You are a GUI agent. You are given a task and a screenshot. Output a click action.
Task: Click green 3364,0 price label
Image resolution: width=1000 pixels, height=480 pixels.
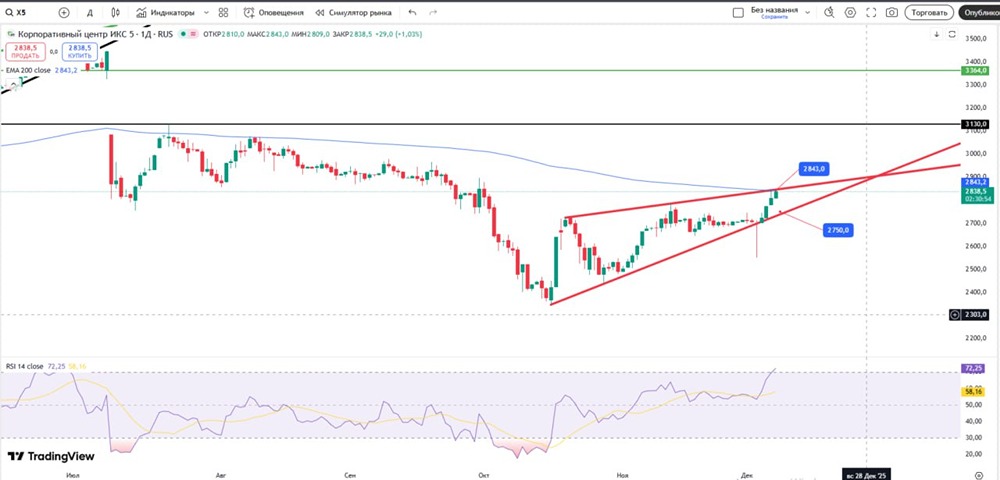(x=975, y=71)
